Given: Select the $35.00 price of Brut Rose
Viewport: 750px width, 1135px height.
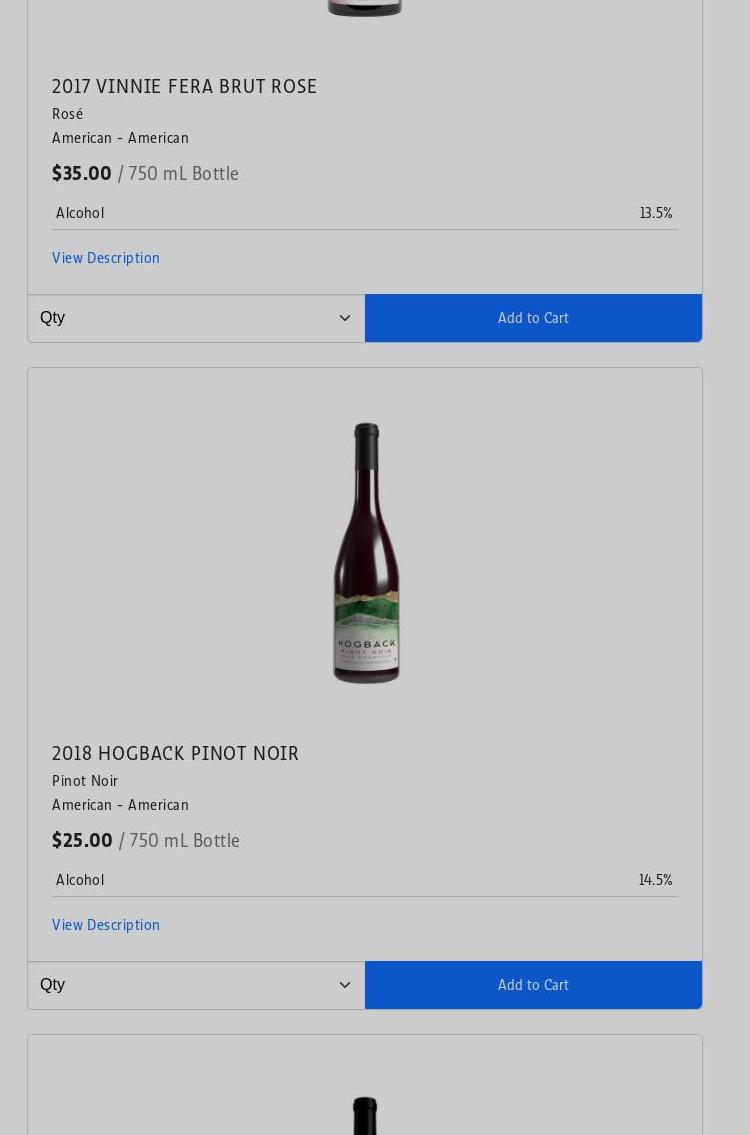Looking at the screenshot, I should [82, 174].
